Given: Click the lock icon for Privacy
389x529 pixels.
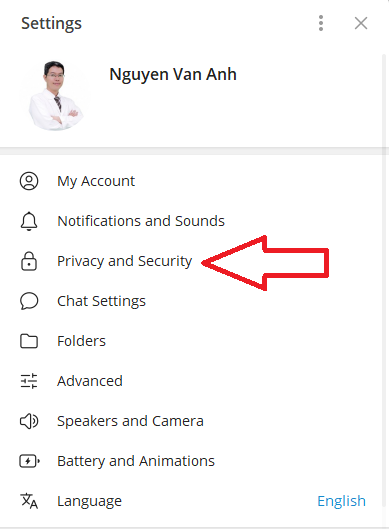Looking at the screenshot, I should pyautogui.click(x=29, y=261).
